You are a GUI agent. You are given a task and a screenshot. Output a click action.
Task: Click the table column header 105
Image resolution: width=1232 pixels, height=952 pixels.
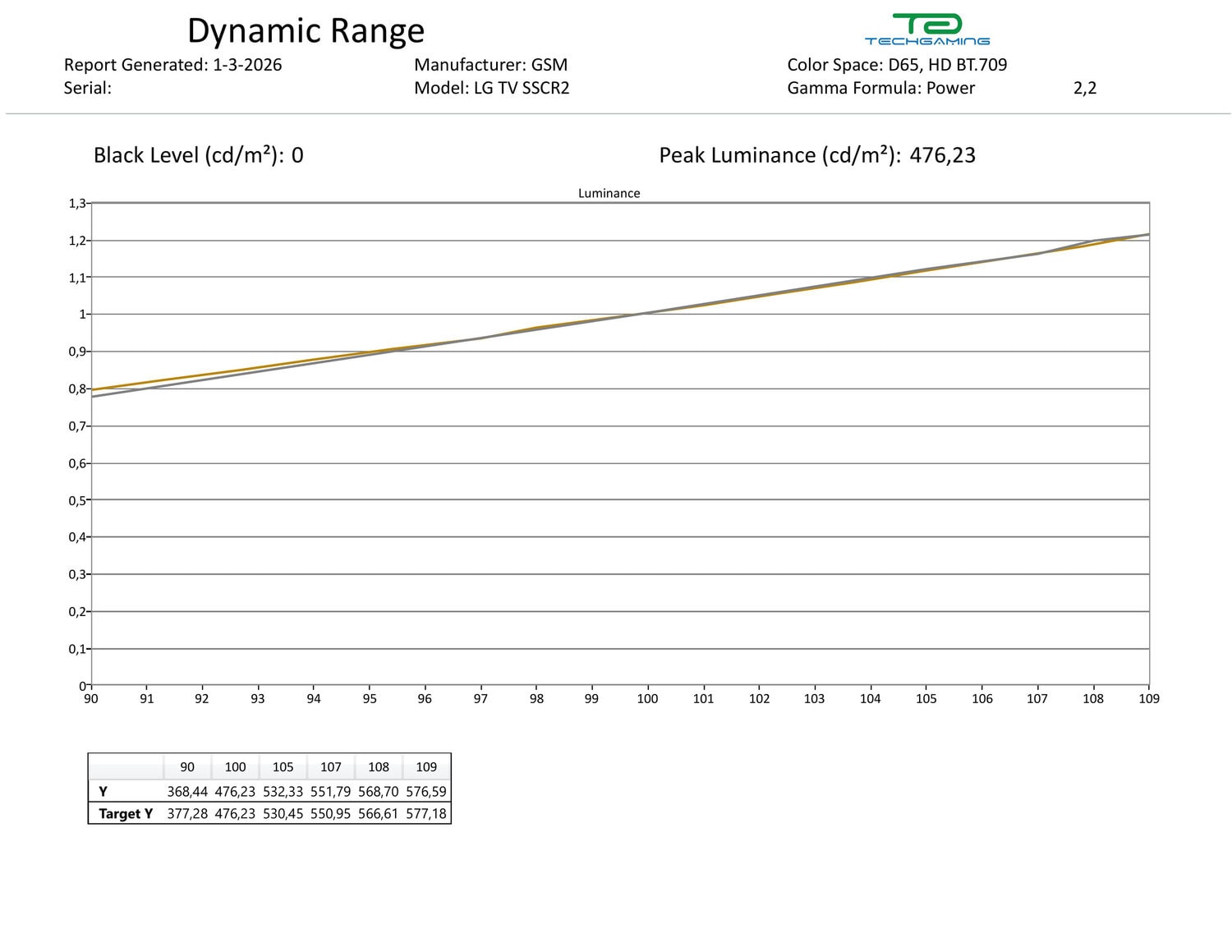point(283,767)
